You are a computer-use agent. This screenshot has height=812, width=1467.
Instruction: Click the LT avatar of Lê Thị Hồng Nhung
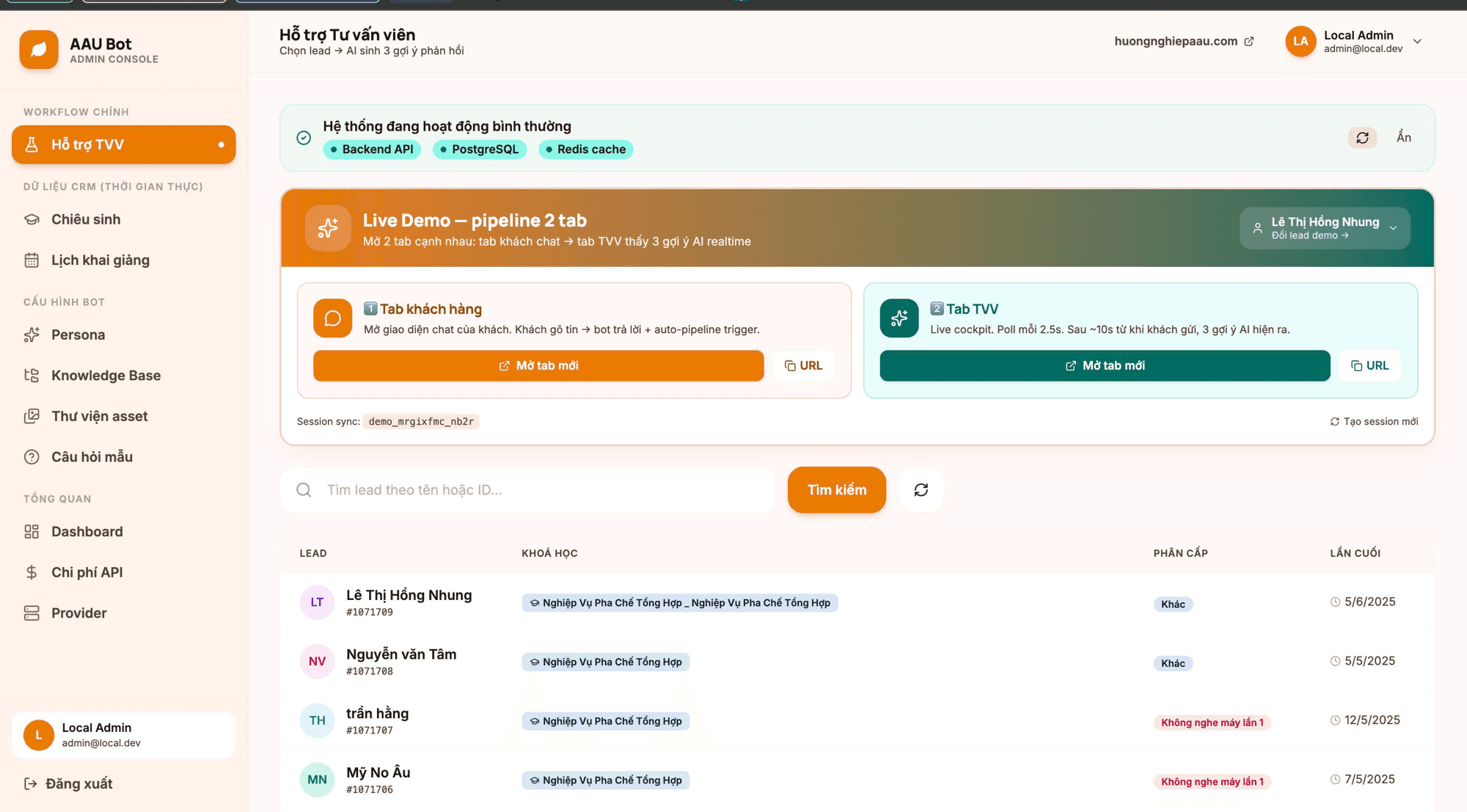(317, 602)
